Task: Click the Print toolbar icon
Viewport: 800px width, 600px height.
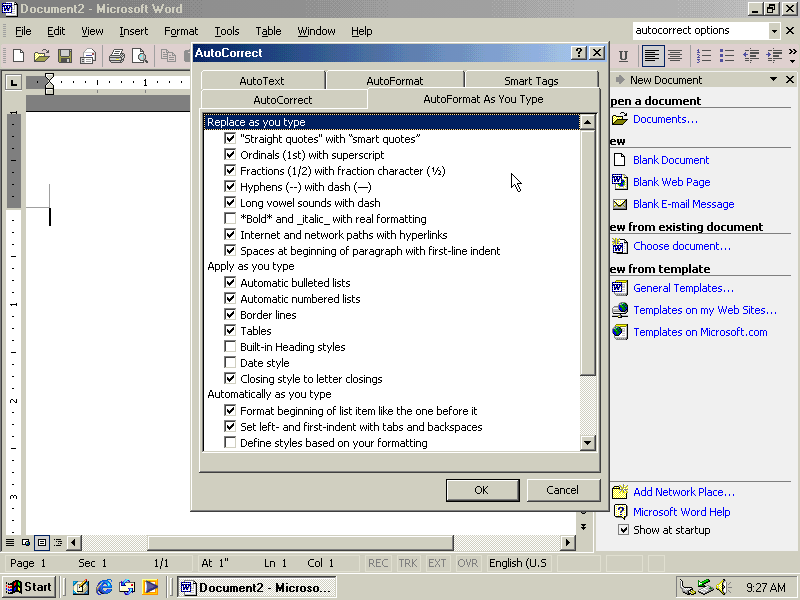Action: click(x=116, y=56)
